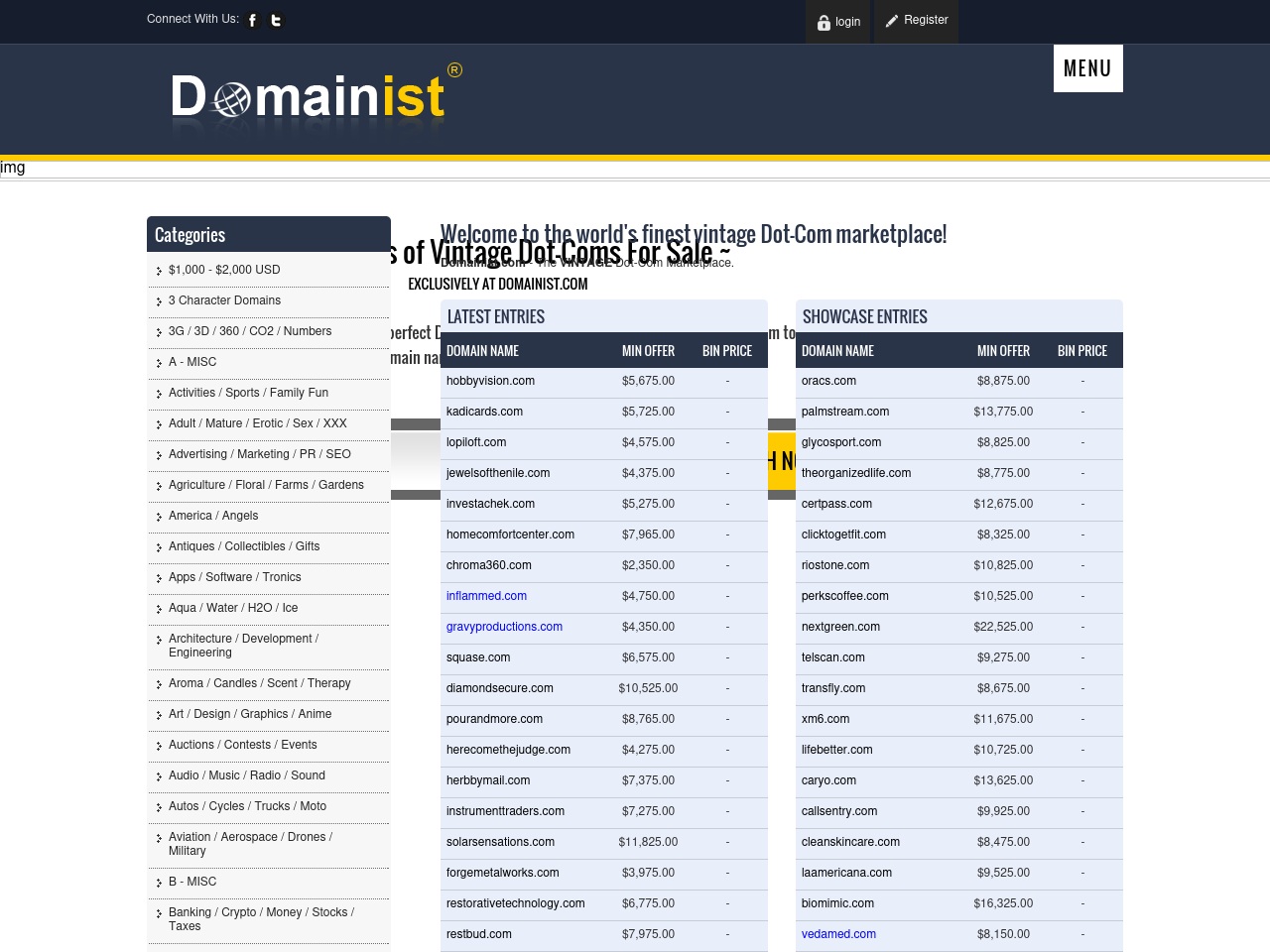Open oracs.com showcase entry
The width and height of the screenshot is (1270, 952).
828,381
